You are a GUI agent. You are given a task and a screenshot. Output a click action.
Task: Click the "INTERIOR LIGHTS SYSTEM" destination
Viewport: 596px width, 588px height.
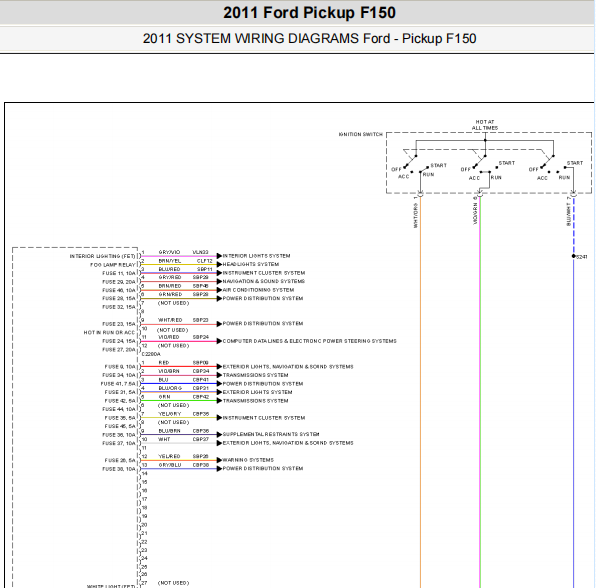point(257,256)
